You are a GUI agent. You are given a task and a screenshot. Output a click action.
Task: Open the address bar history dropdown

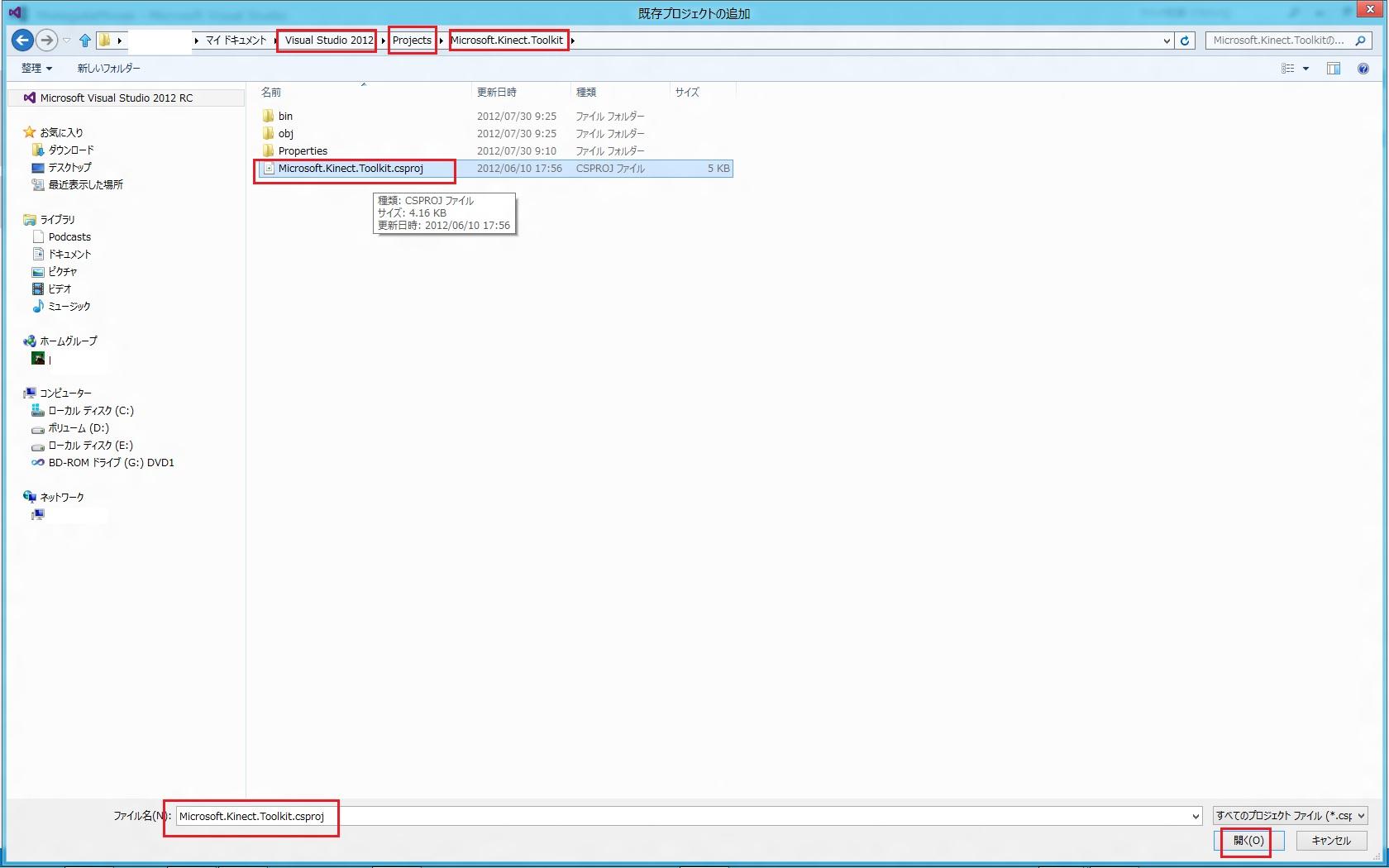pyautogui.click(x=1167, y=41)
